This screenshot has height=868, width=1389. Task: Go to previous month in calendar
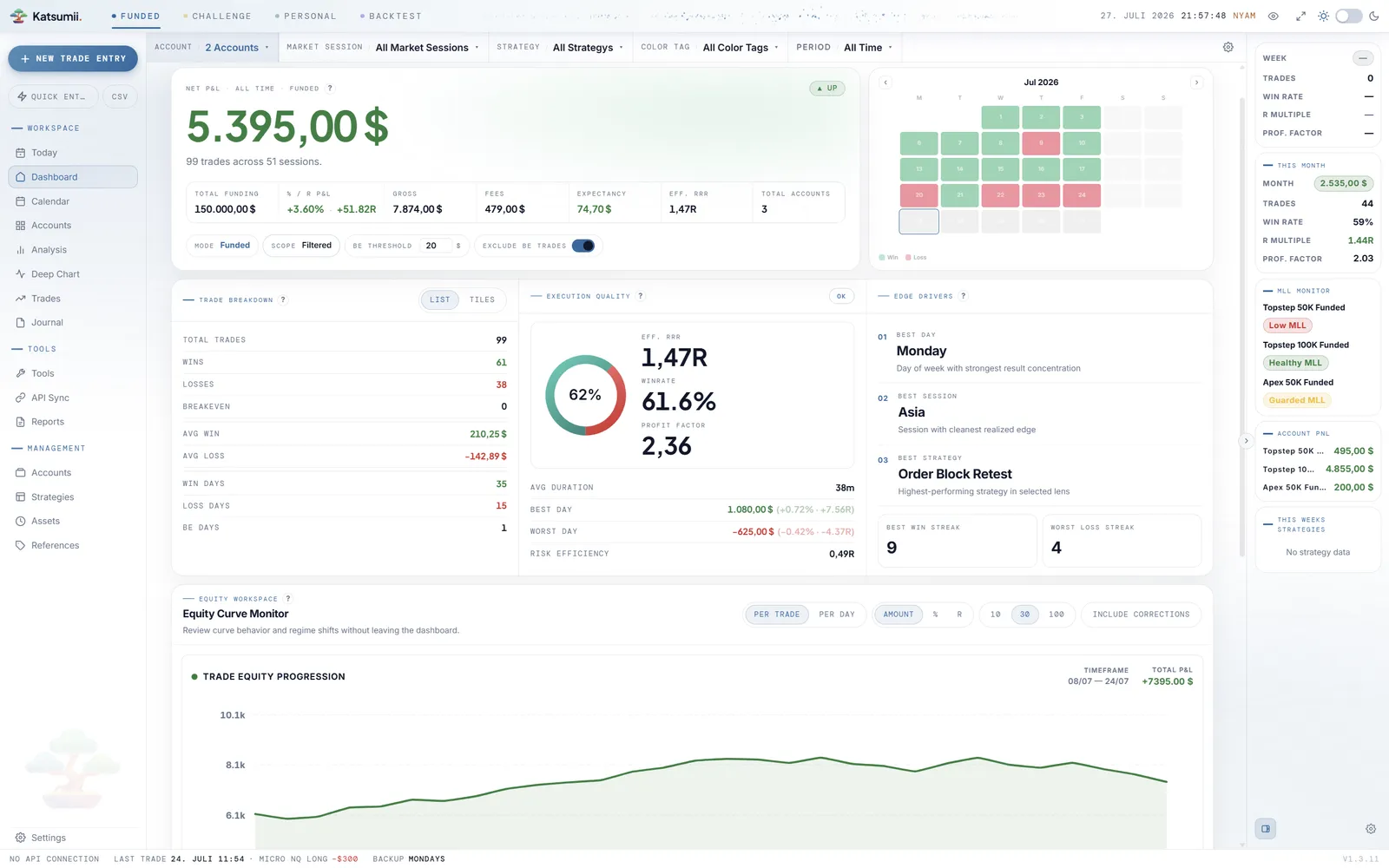[x=885, y=82]
